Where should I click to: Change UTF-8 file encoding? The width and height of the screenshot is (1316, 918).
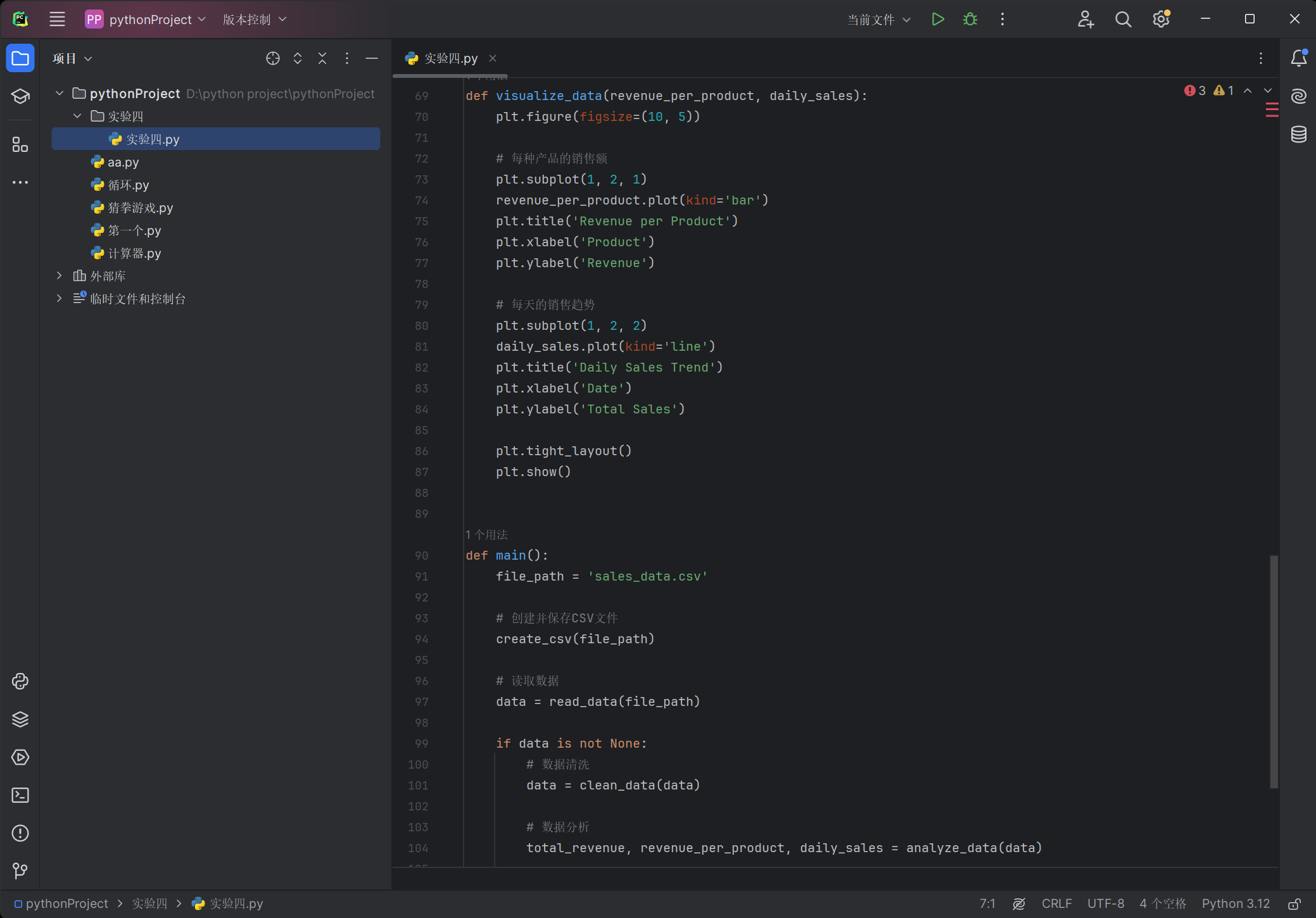pyautogui.click(x=1106, y=904)
